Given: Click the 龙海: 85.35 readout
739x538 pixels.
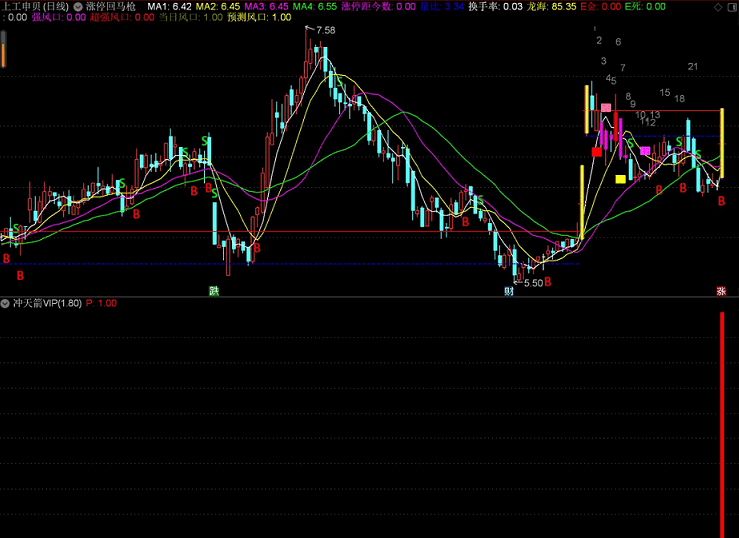Looking at the screenshot, I should point(551,7).
